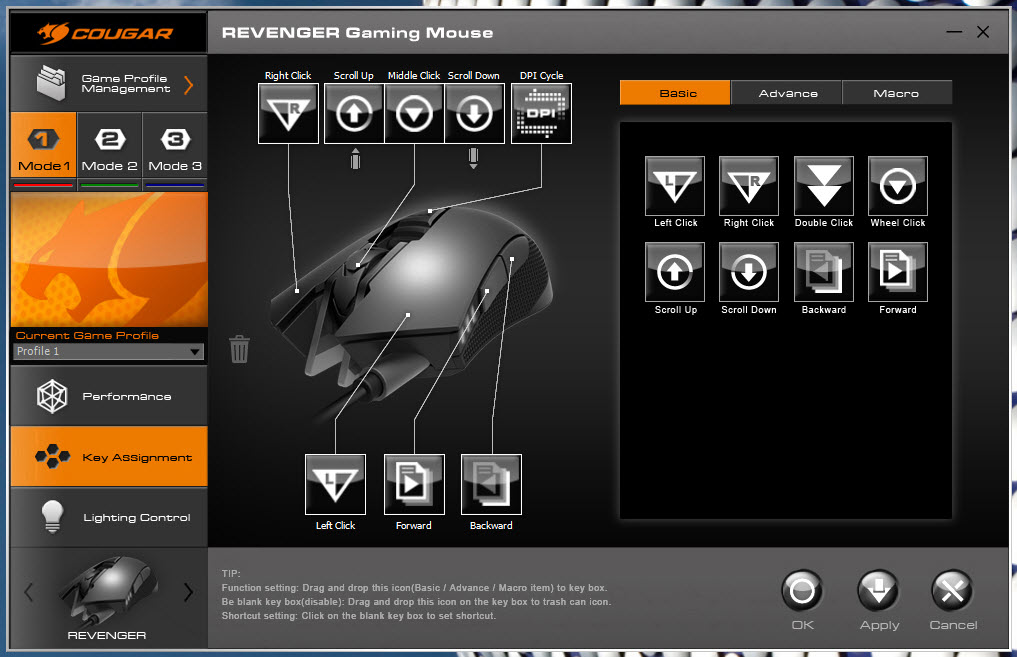Screen dimensions: 1017x657
Task: Click the Apply button
Action: pyautogui.click(x=879, y=591)
